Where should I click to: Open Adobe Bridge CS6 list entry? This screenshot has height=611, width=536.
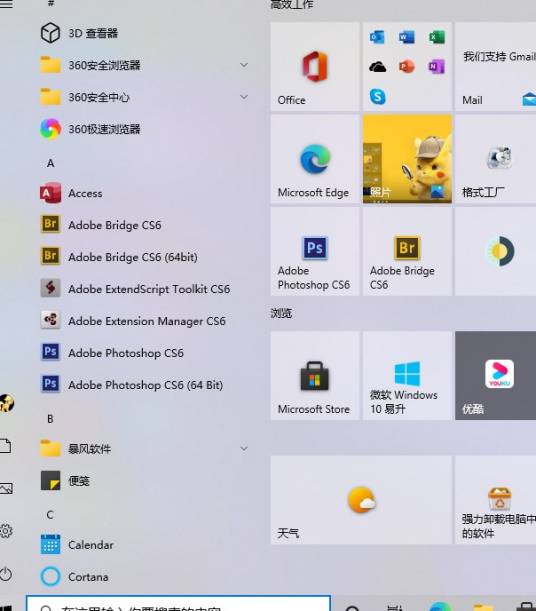(145, 225)
